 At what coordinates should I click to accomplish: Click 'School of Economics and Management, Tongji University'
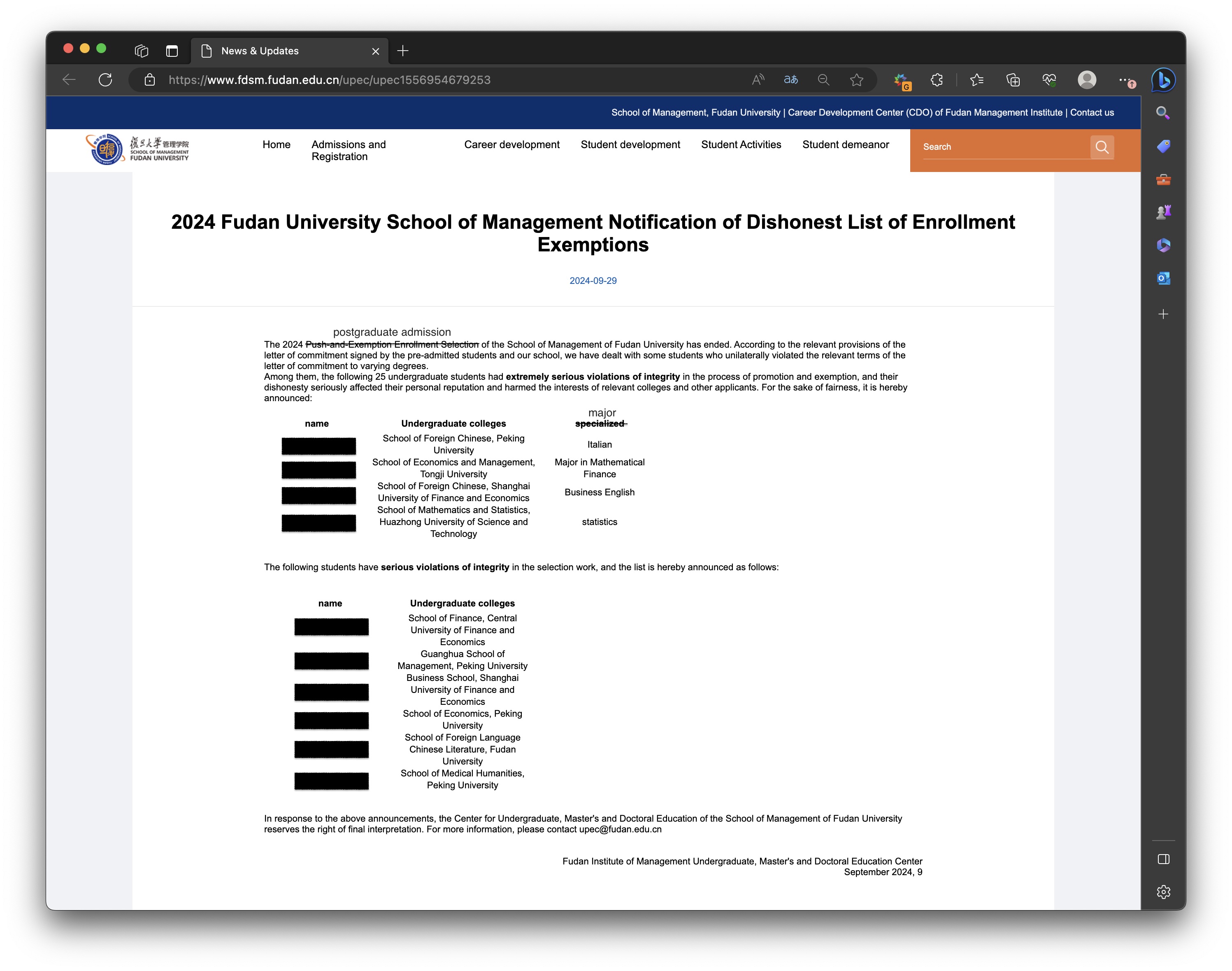[x=453, y=468]
